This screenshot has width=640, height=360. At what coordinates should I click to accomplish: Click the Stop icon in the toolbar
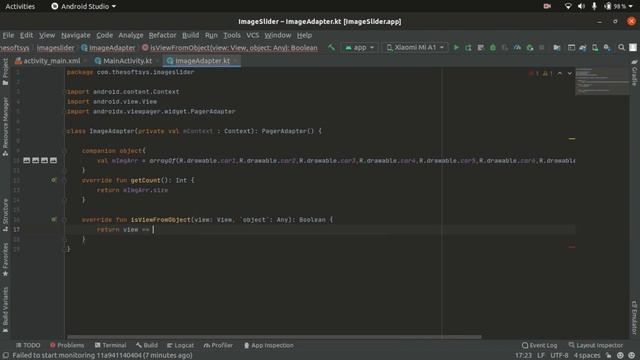click(x=542, y=48)
